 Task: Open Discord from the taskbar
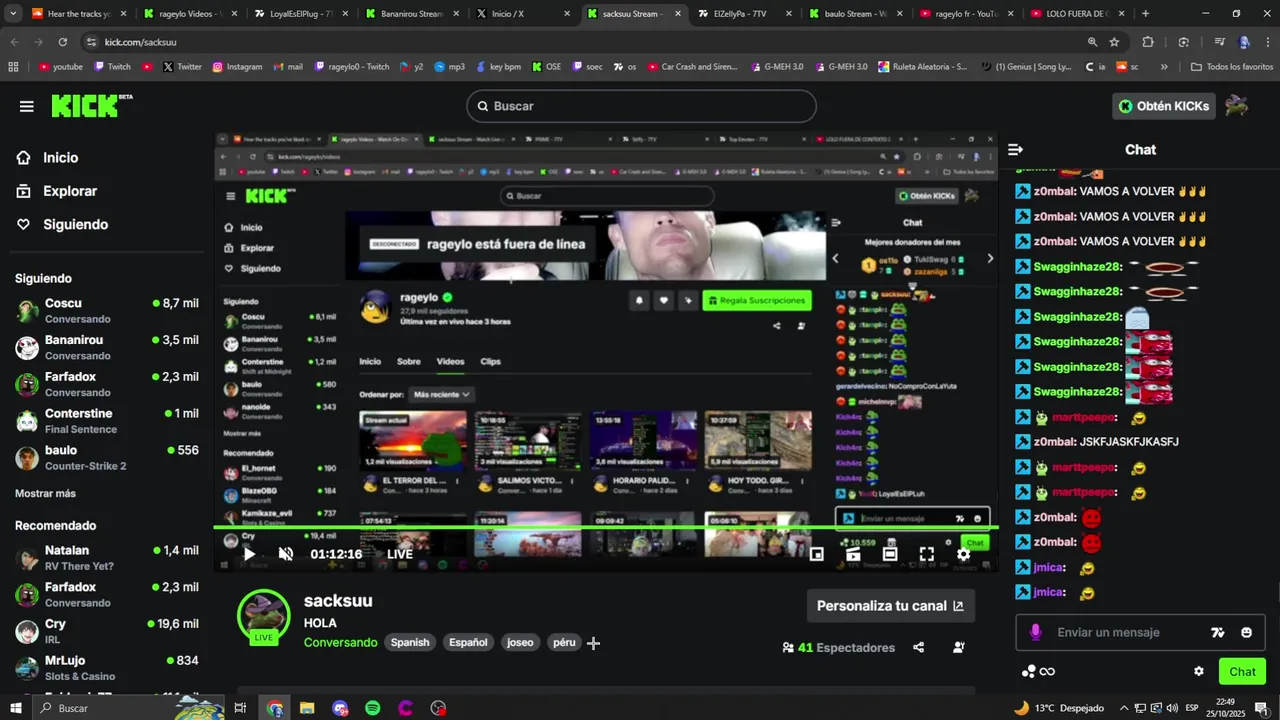(340, 708)
